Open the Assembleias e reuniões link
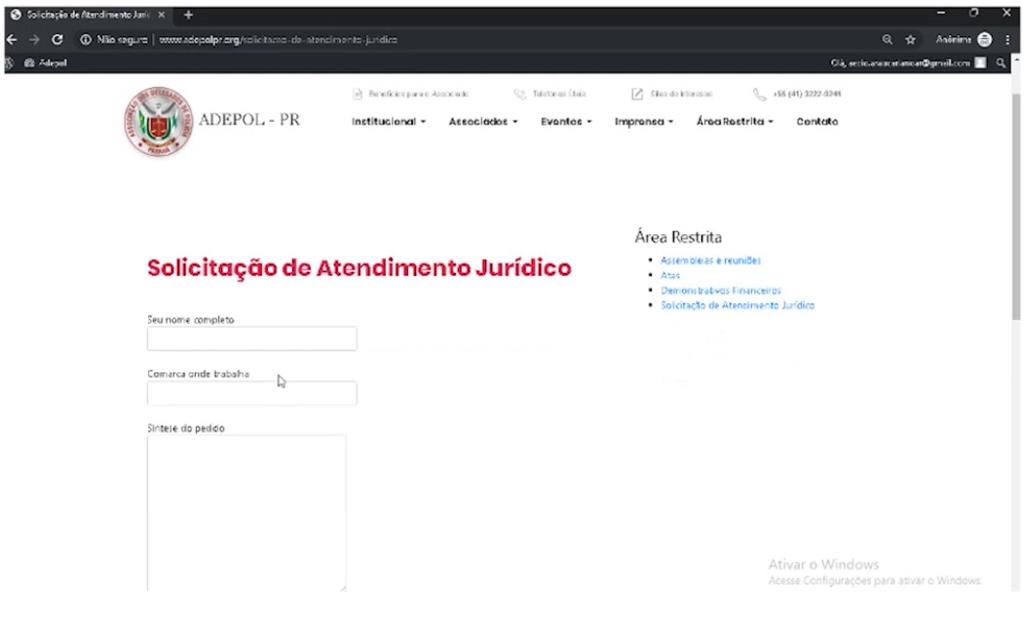 [x=710, y=260]
